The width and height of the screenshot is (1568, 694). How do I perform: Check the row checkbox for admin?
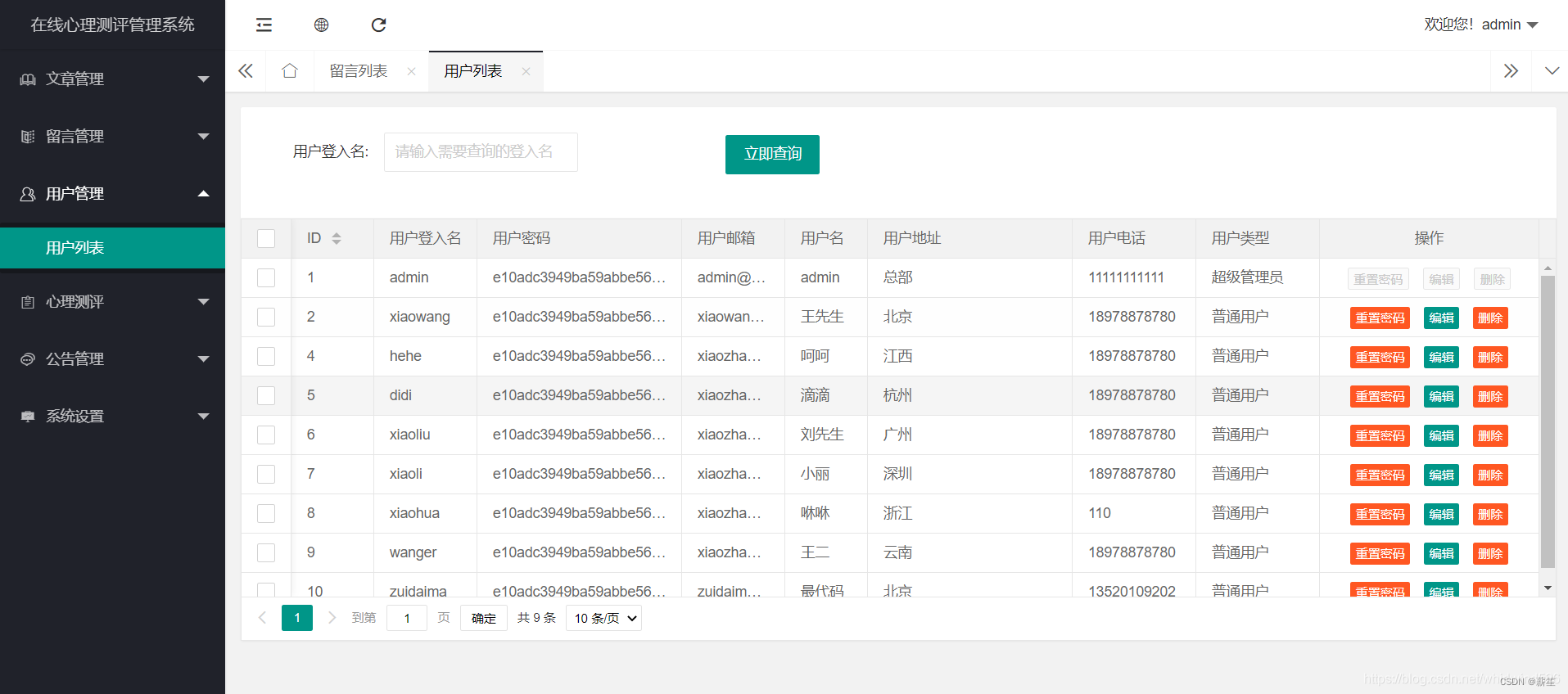[x=266, y=277]
